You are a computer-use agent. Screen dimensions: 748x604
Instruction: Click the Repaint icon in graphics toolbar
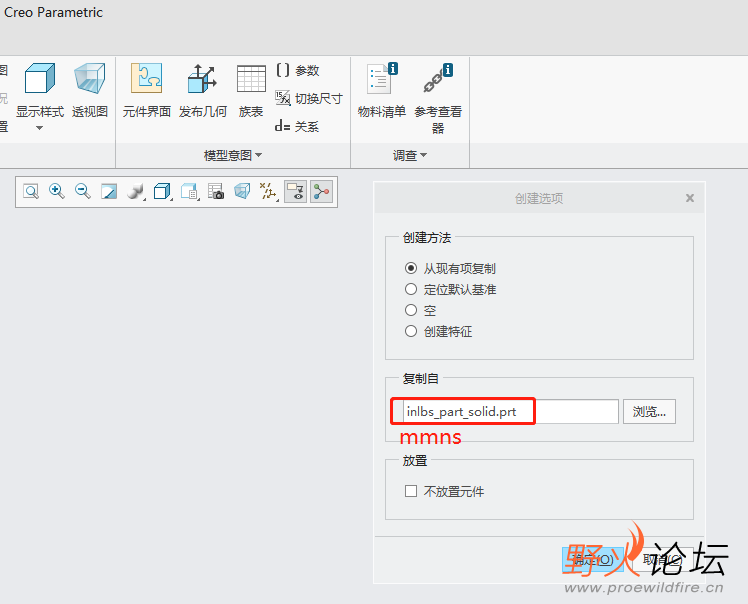(x=109, y=192)
